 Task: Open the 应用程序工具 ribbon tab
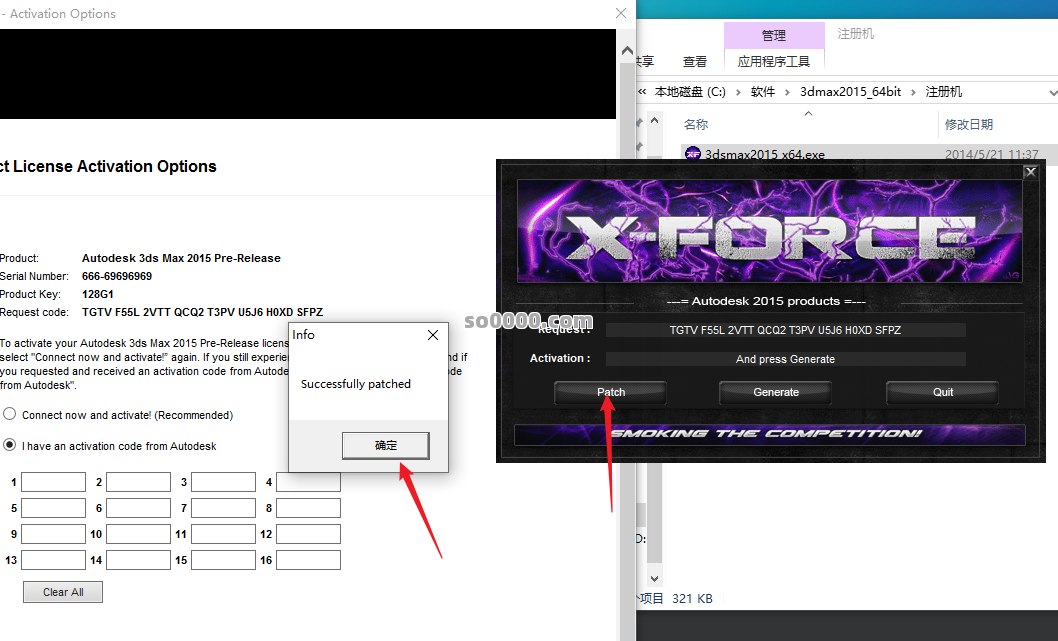coord(773,61)
